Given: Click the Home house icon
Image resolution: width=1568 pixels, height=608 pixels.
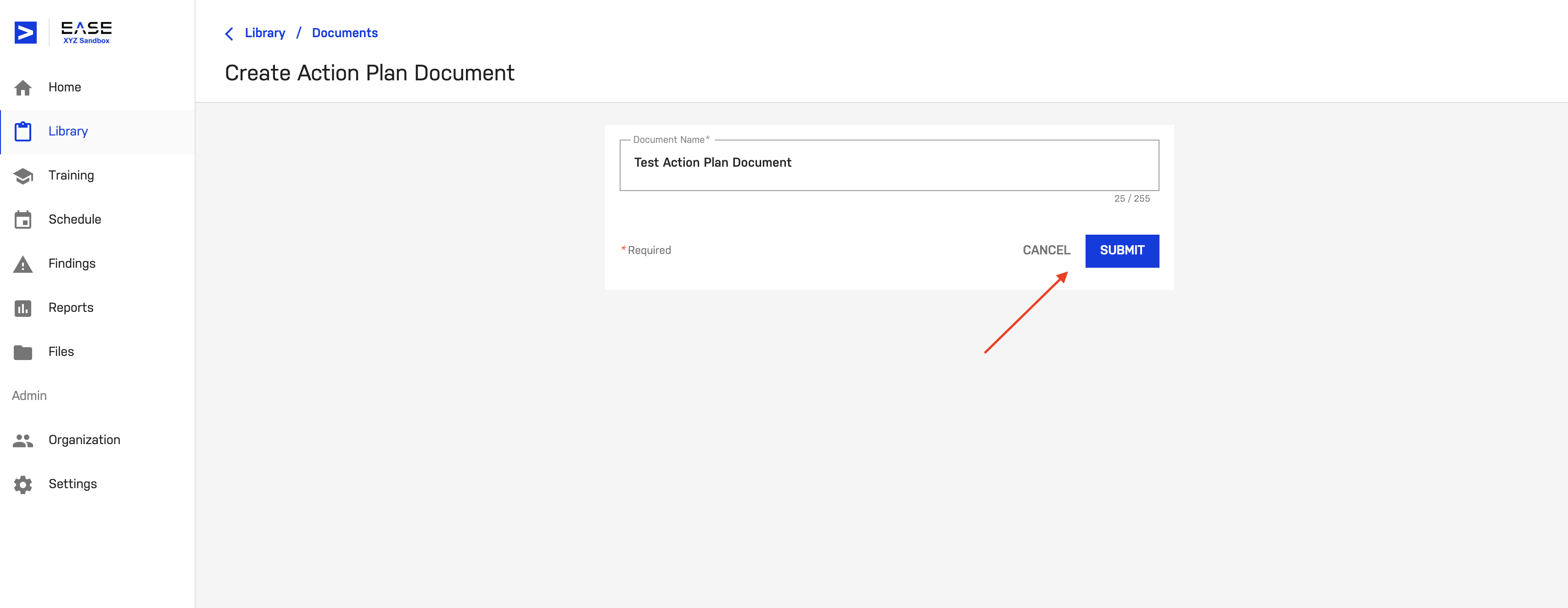Looking at the screenshot, I should (23, 88).
